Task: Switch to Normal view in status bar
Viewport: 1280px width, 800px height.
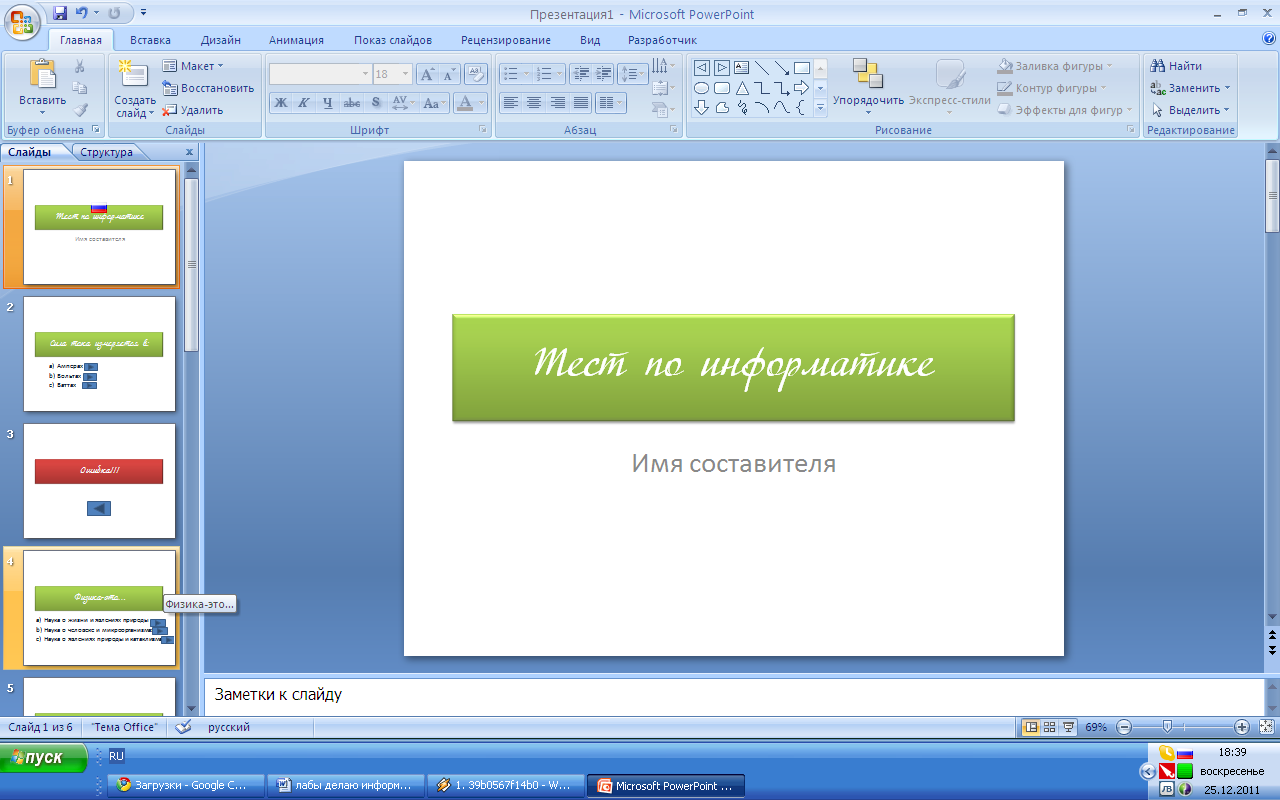Action: click(1032, 727)
